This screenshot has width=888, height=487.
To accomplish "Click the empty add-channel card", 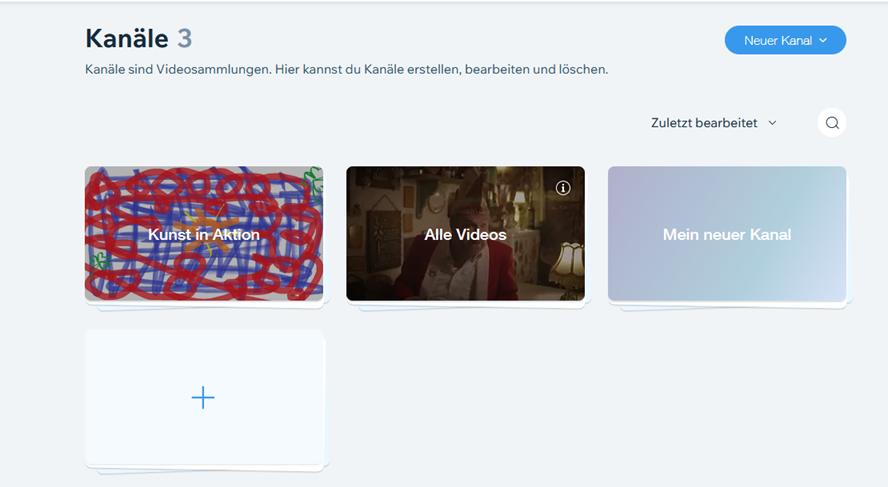I will tap(204, 397).
